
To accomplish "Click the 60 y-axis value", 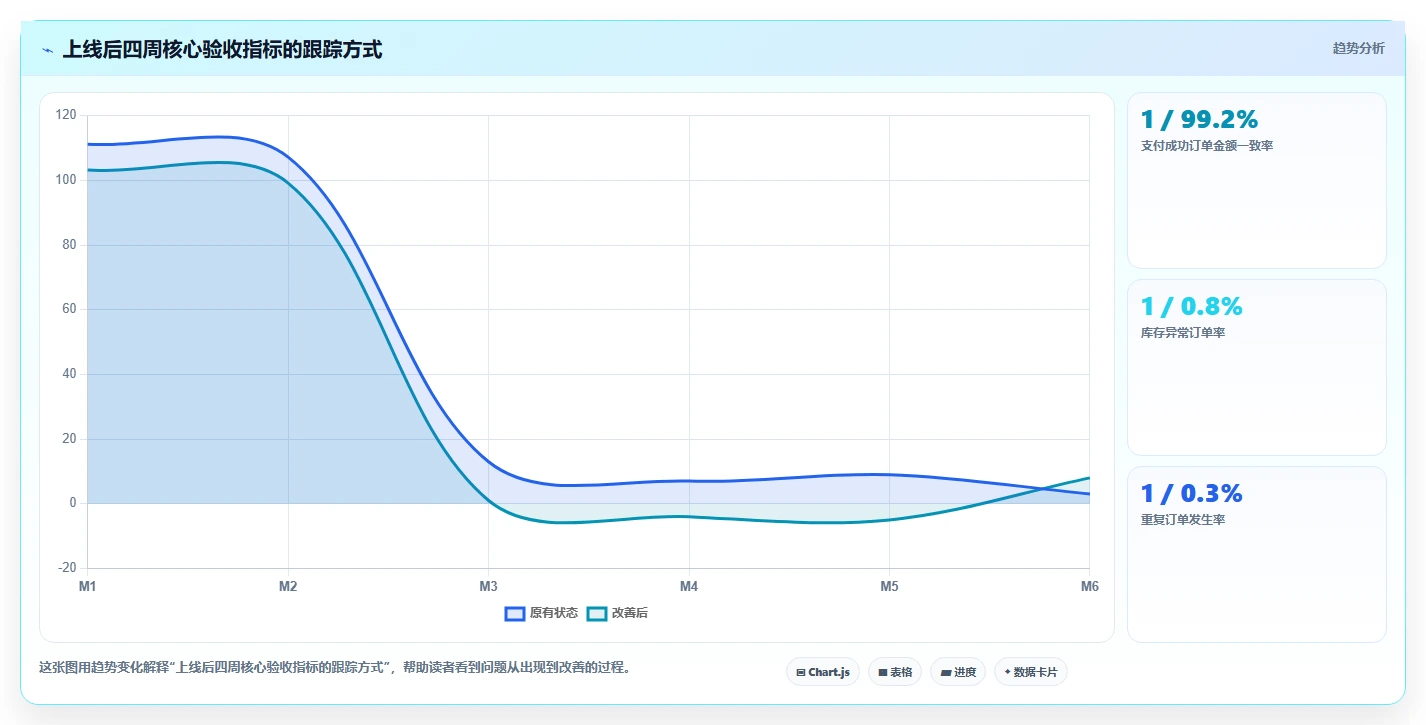I will (x=69, y=309).
